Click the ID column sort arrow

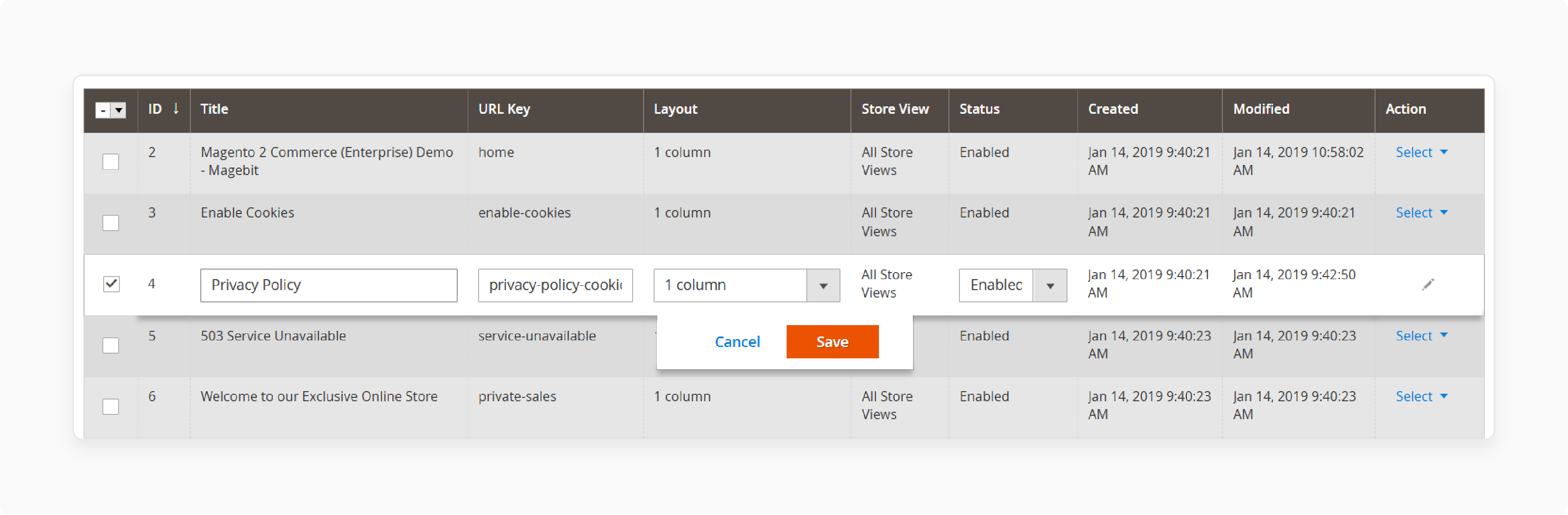(176, 109)
